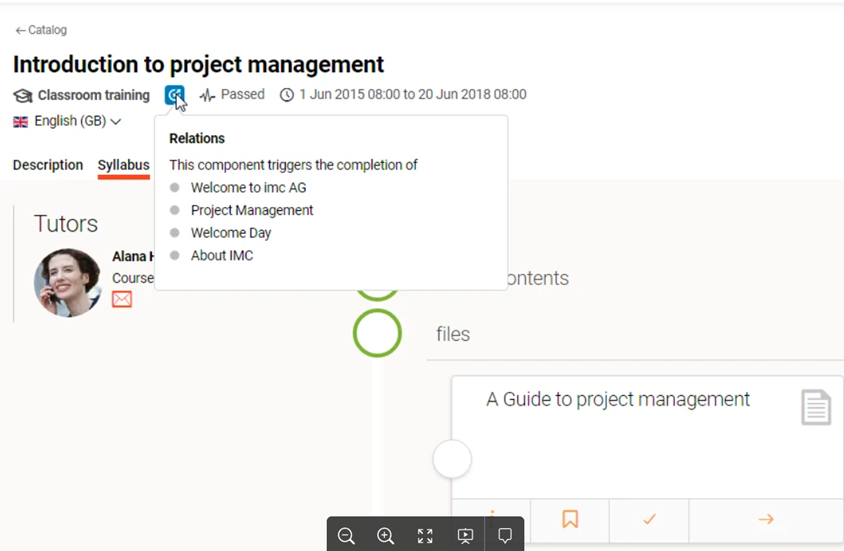This screenshot has width=844, height=551.
Task: Select the Syllabus tab
Action: pos(124,165)
